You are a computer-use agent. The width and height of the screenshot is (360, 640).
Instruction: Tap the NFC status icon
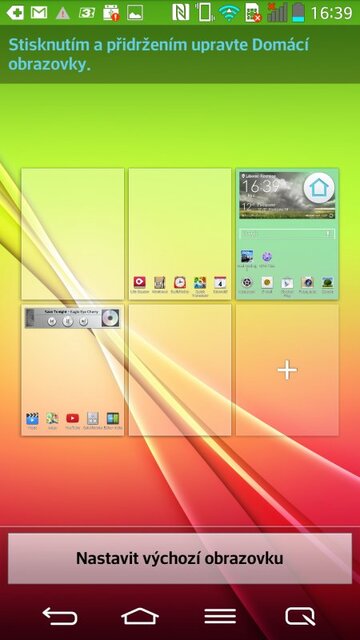(180, 12)
